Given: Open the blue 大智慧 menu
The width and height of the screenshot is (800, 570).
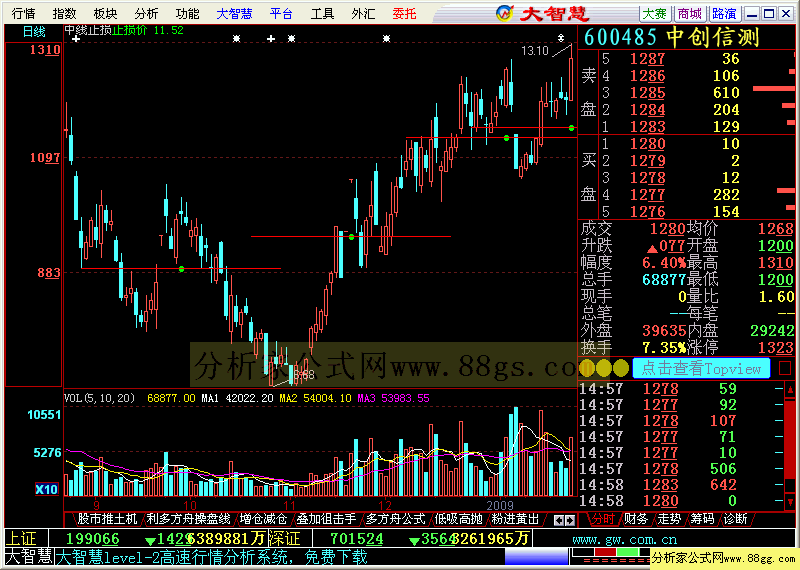Looking at the screenshot, I should click(x=234, y=13).
